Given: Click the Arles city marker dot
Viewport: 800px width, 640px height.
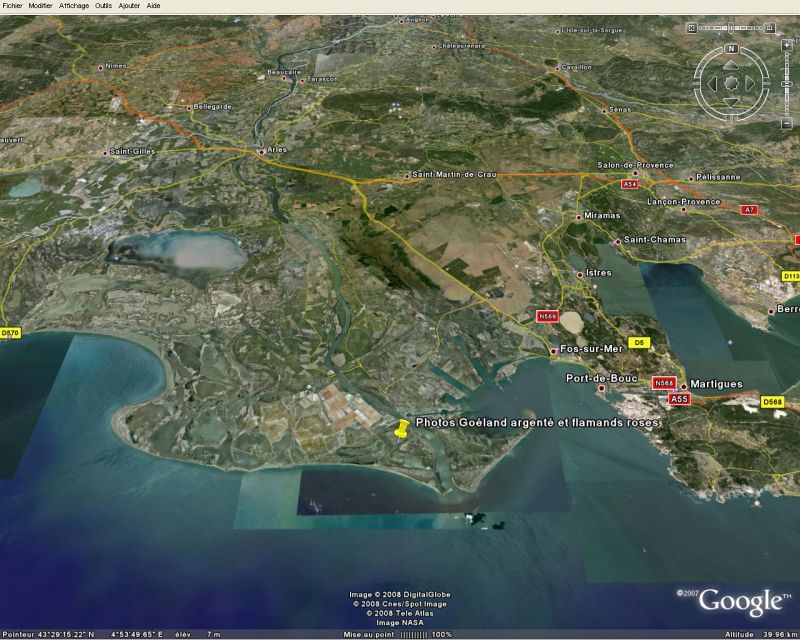Looking at the screenshot, I should click(261, 152).
